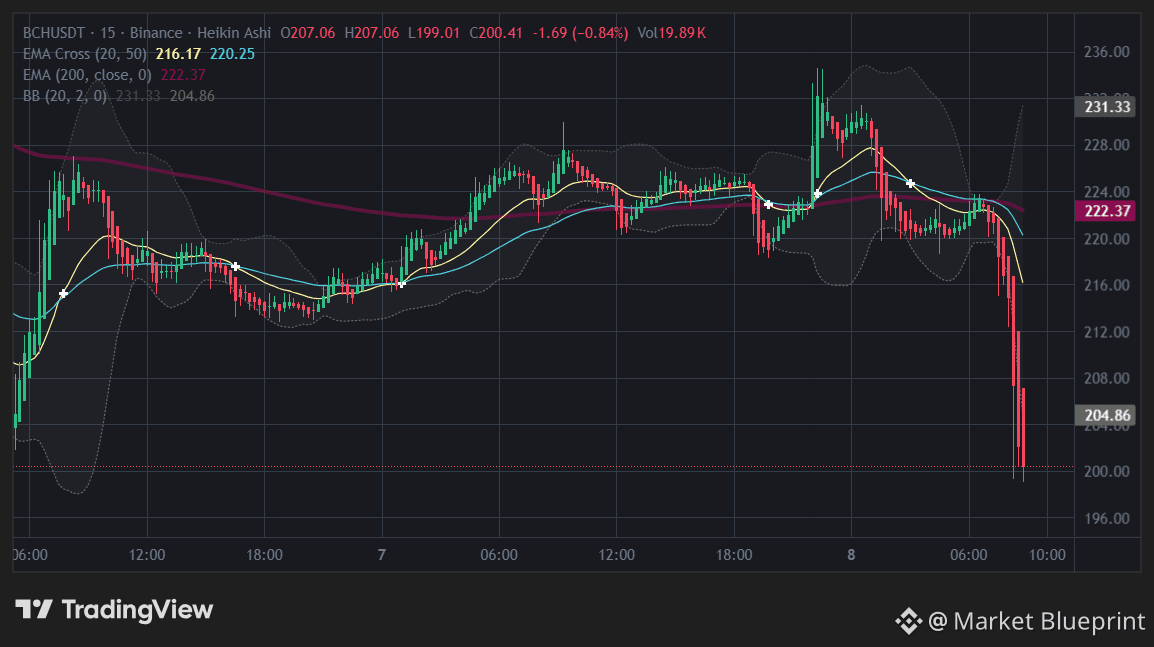Click the low value L199.01
Image resolution: width=1154 pixels, height=647 pixels.
point(434,33)
